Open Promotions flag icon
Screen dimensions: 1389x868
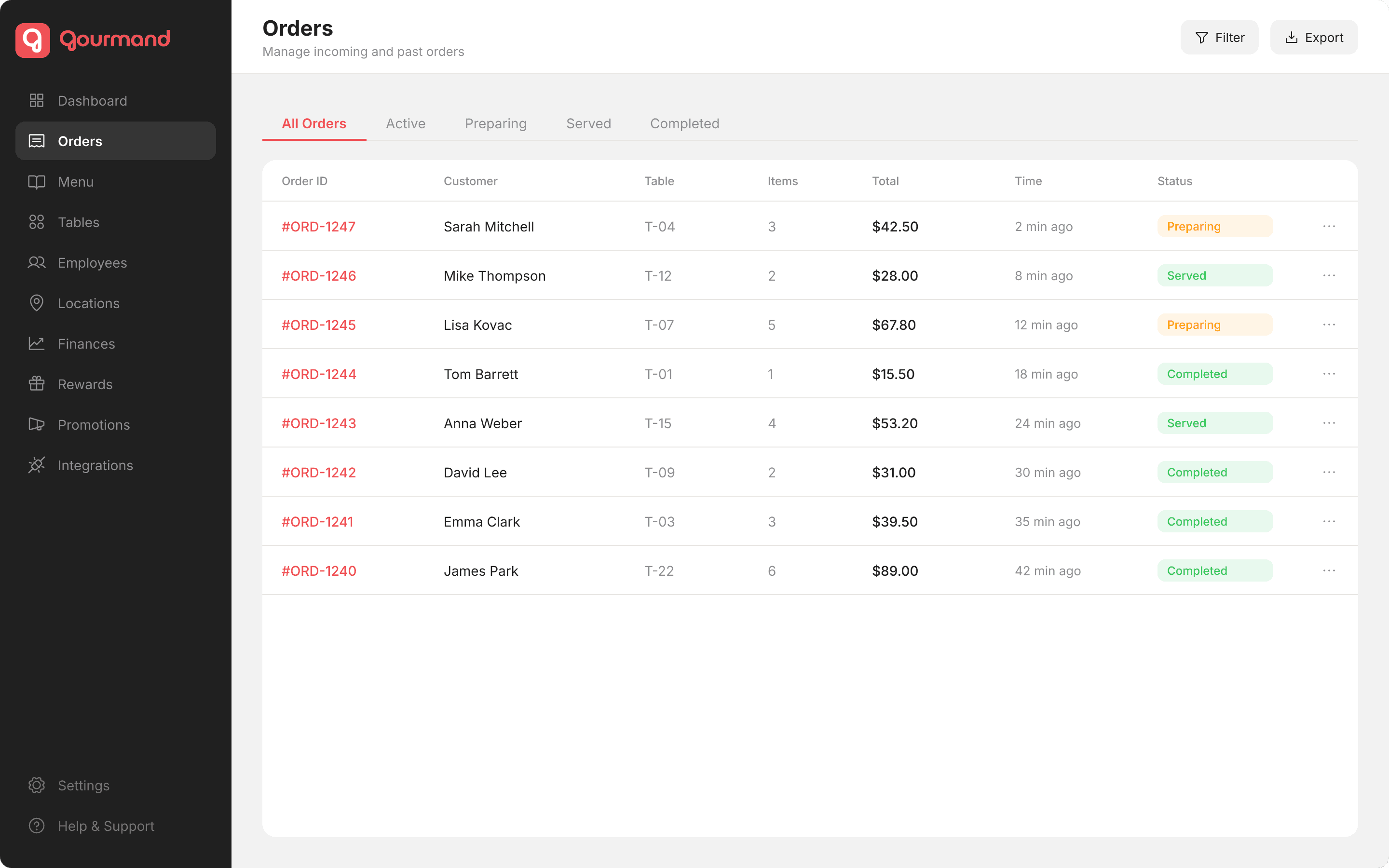point(37,424)
